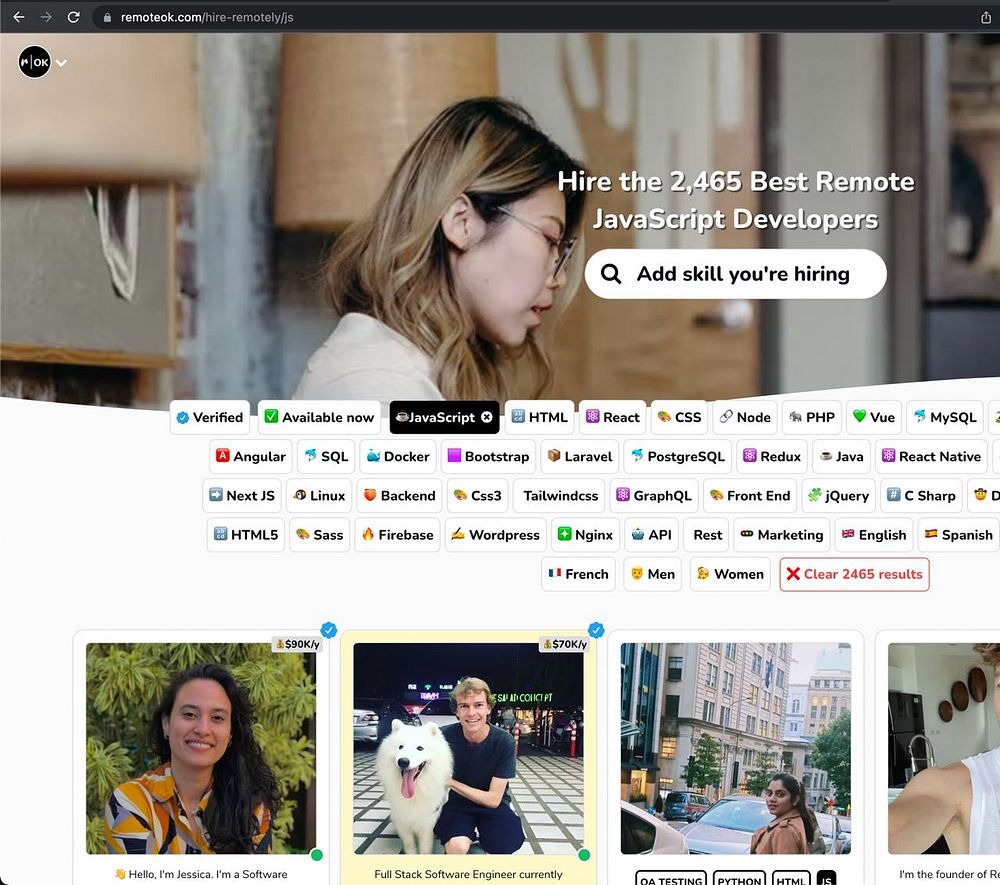Click Clear 2465 results button

pyautogui.click(x=855, y=574)
